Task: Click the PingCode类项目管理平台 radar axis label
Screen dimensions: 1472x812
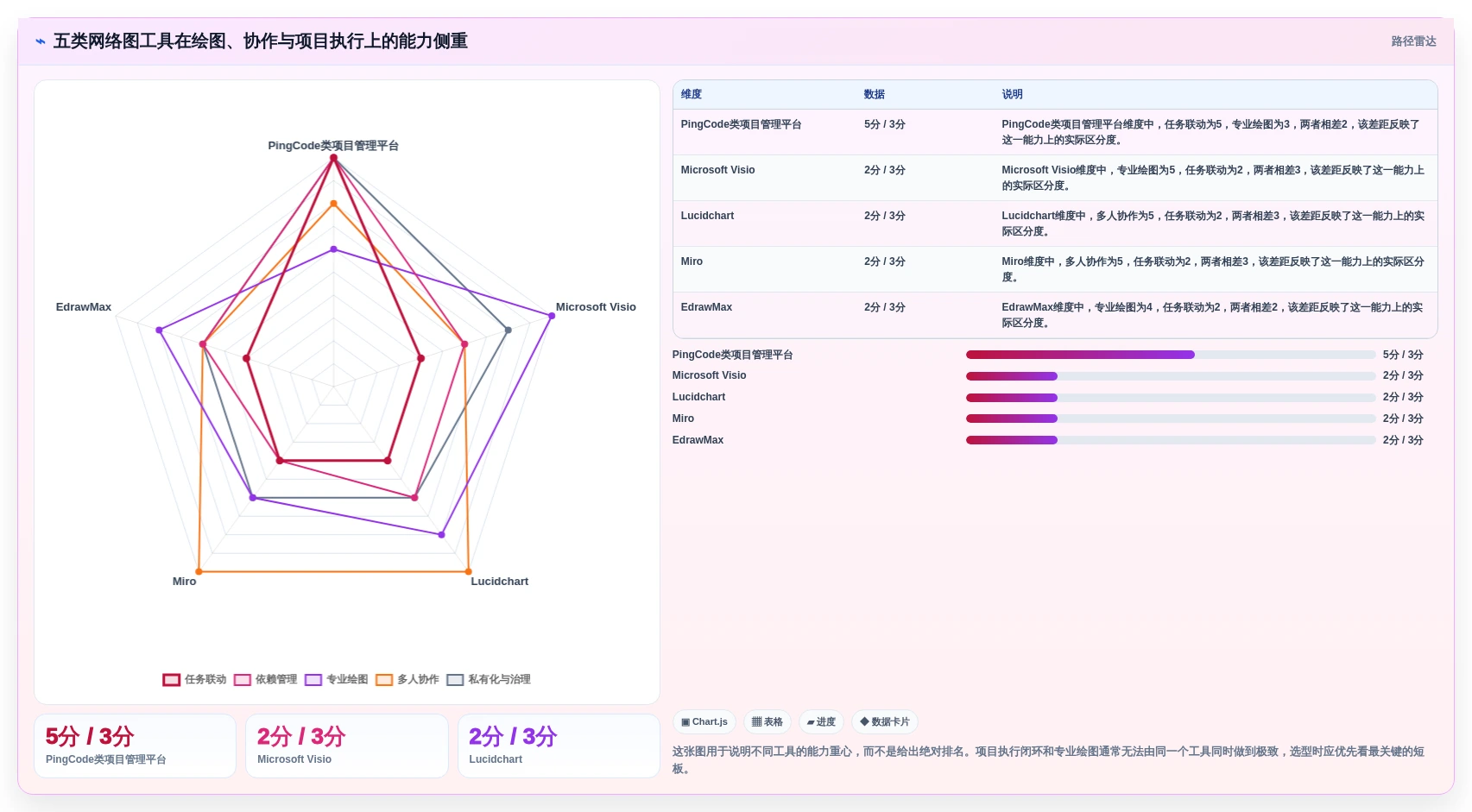Action: (333, 146)
